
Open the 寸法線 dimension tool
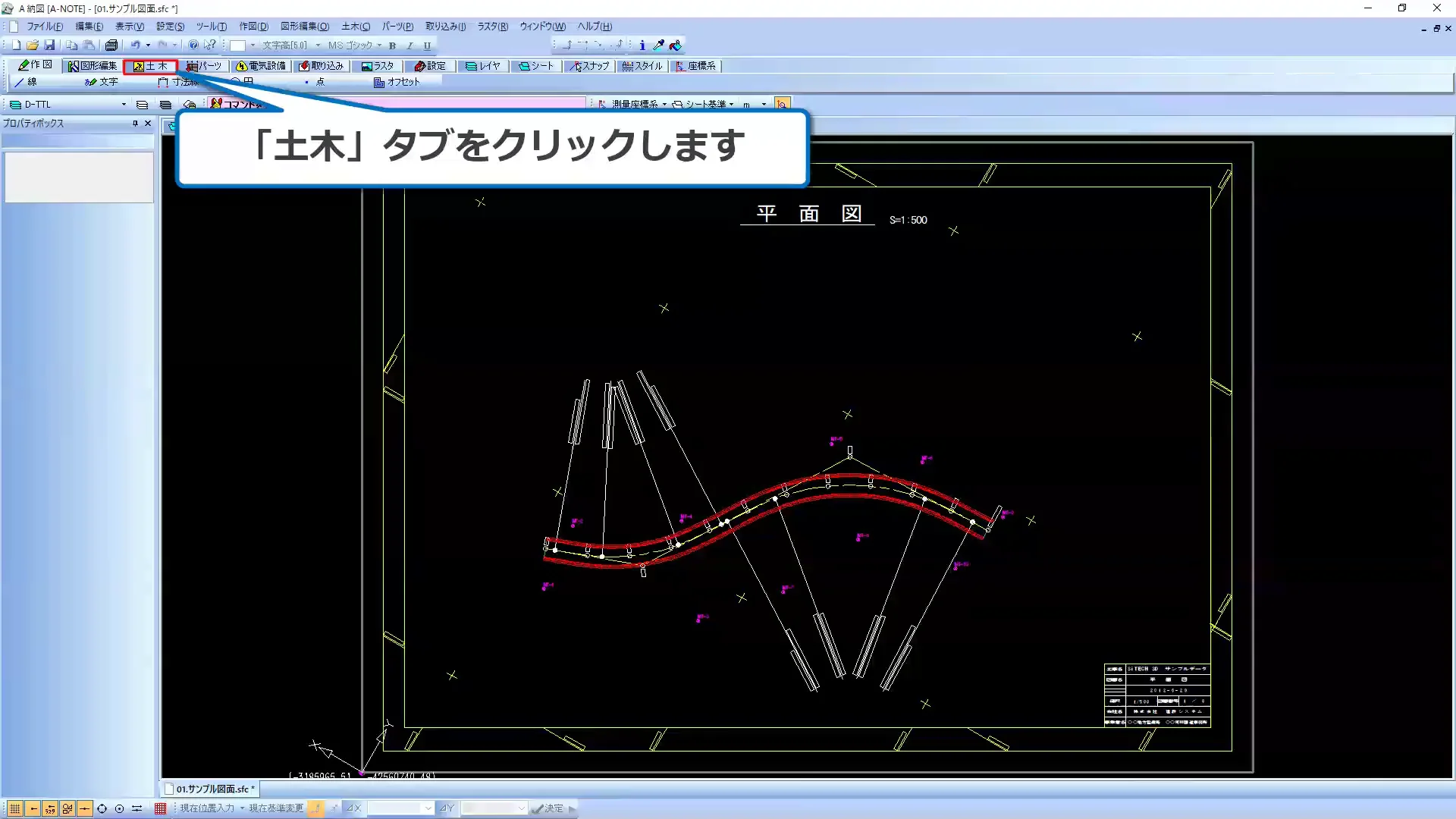click(184, 82)
